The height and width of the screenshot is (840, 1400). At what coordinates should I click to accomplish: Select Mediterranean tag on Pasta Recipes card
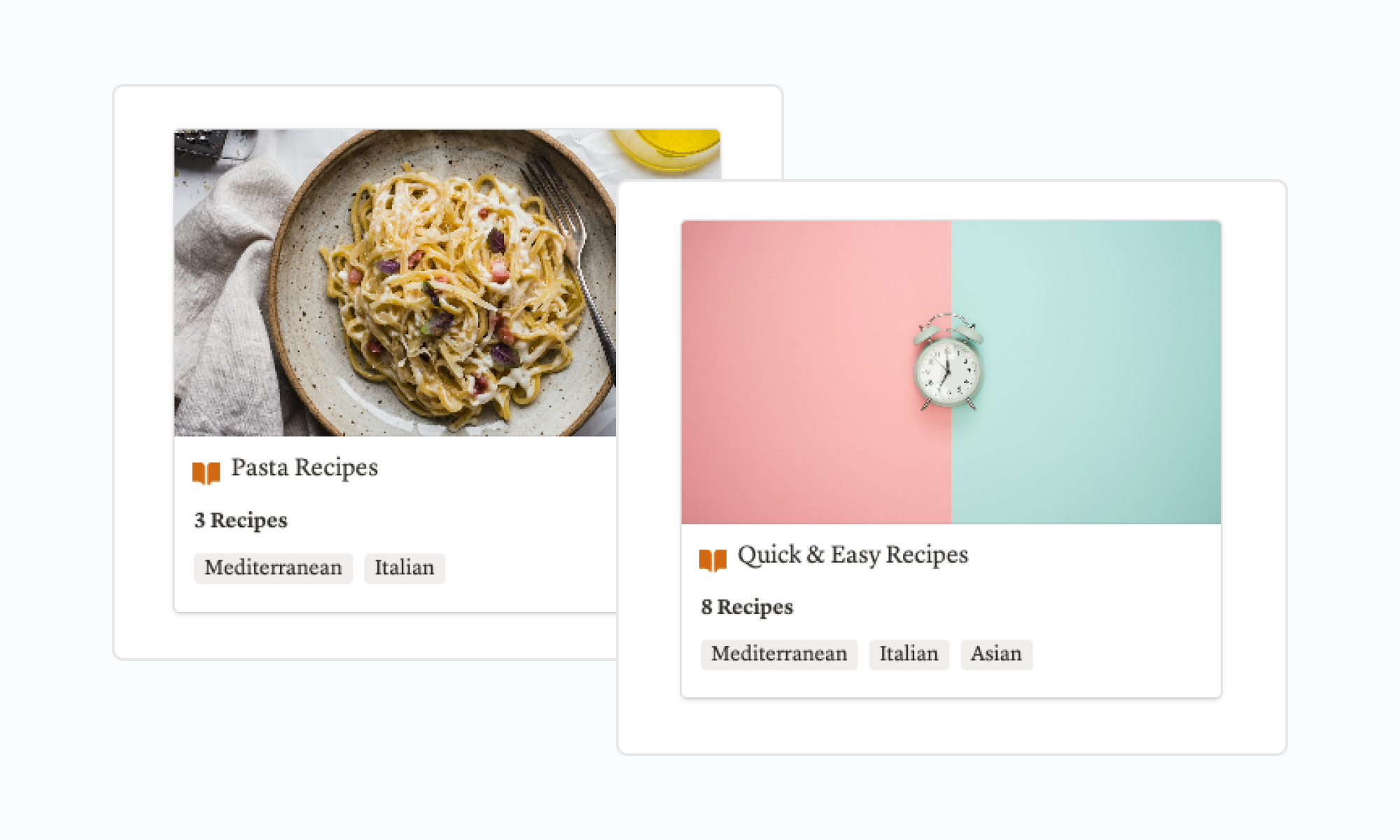273,568
